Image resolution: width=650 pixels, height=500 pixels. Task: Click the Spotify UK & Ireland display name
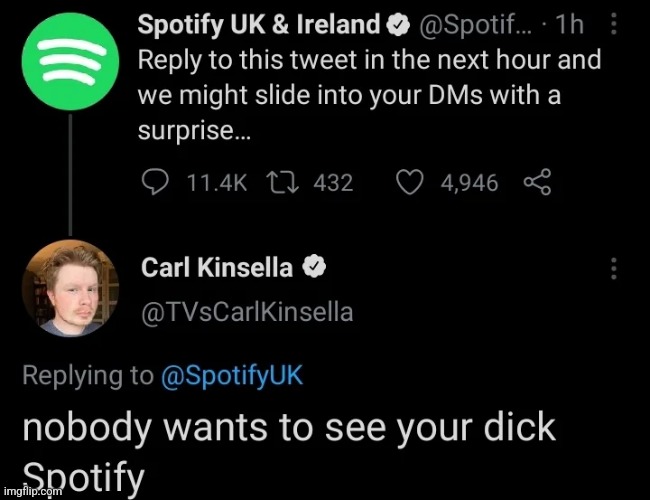pyautogui.click(x=260, y=24)
